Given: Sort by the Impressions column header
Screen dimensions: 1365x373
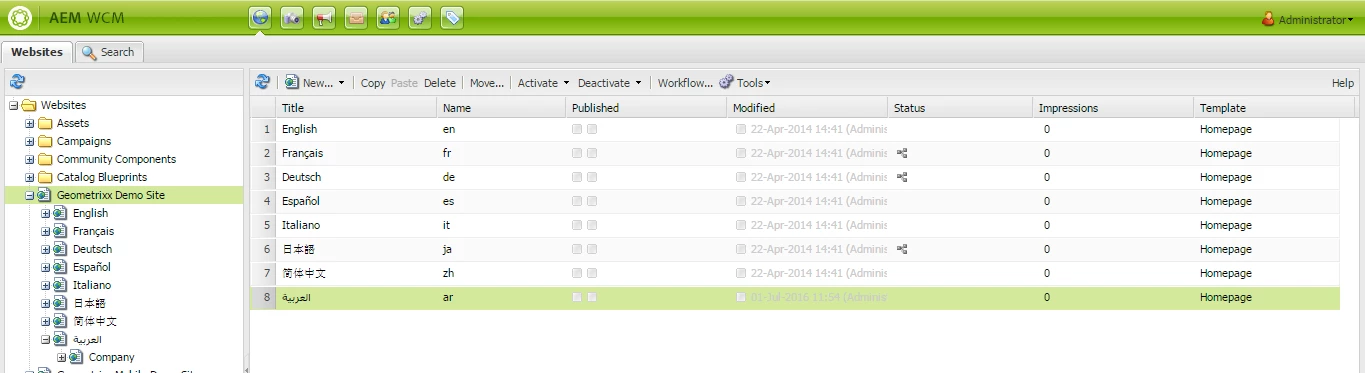Looking at the screenshot, I should [x=1113, y=107].
